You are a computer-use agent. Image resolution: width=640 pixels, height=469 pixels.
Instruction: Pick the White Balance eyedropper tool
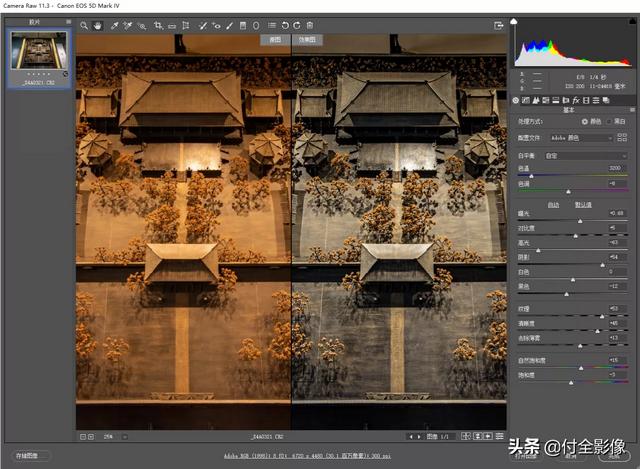114,25
